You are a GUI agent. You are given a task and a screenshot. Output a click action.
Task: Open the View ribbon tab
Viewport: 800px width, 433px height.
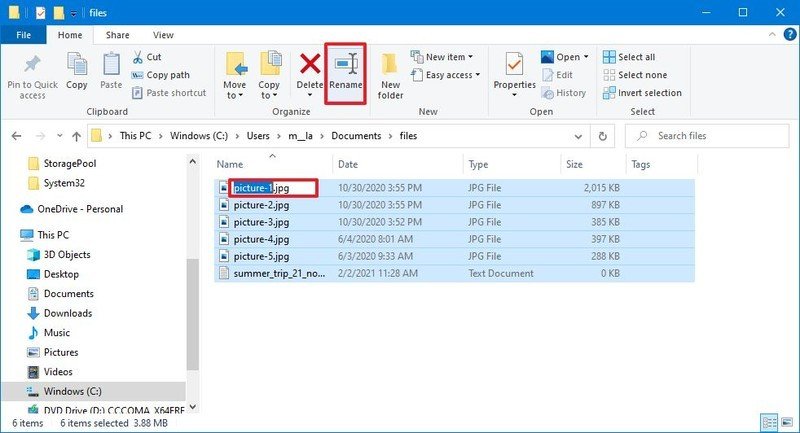pyautogui.click(x=163, y=35)
